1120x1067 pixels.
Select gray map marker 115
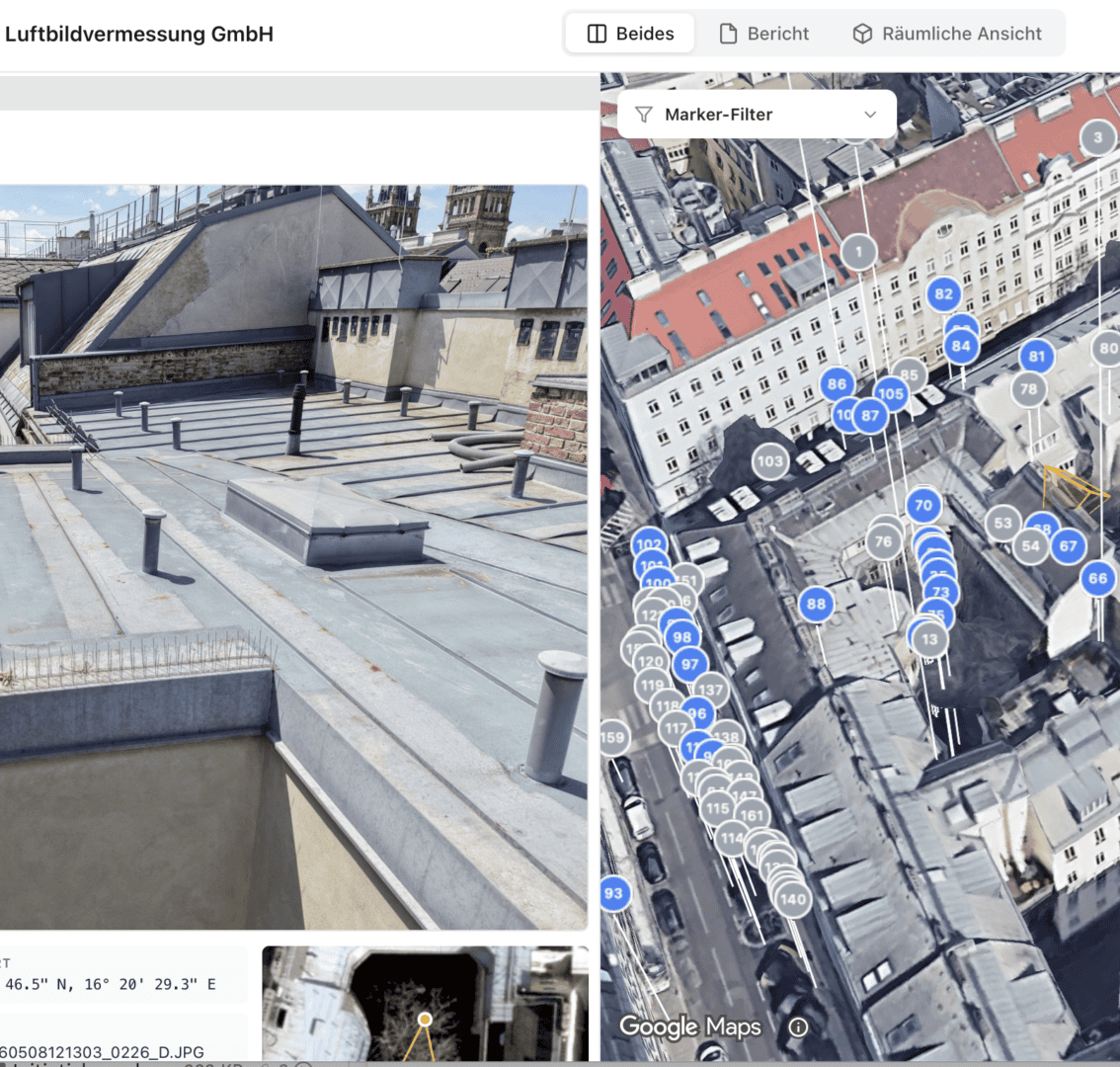coord(717,808)
